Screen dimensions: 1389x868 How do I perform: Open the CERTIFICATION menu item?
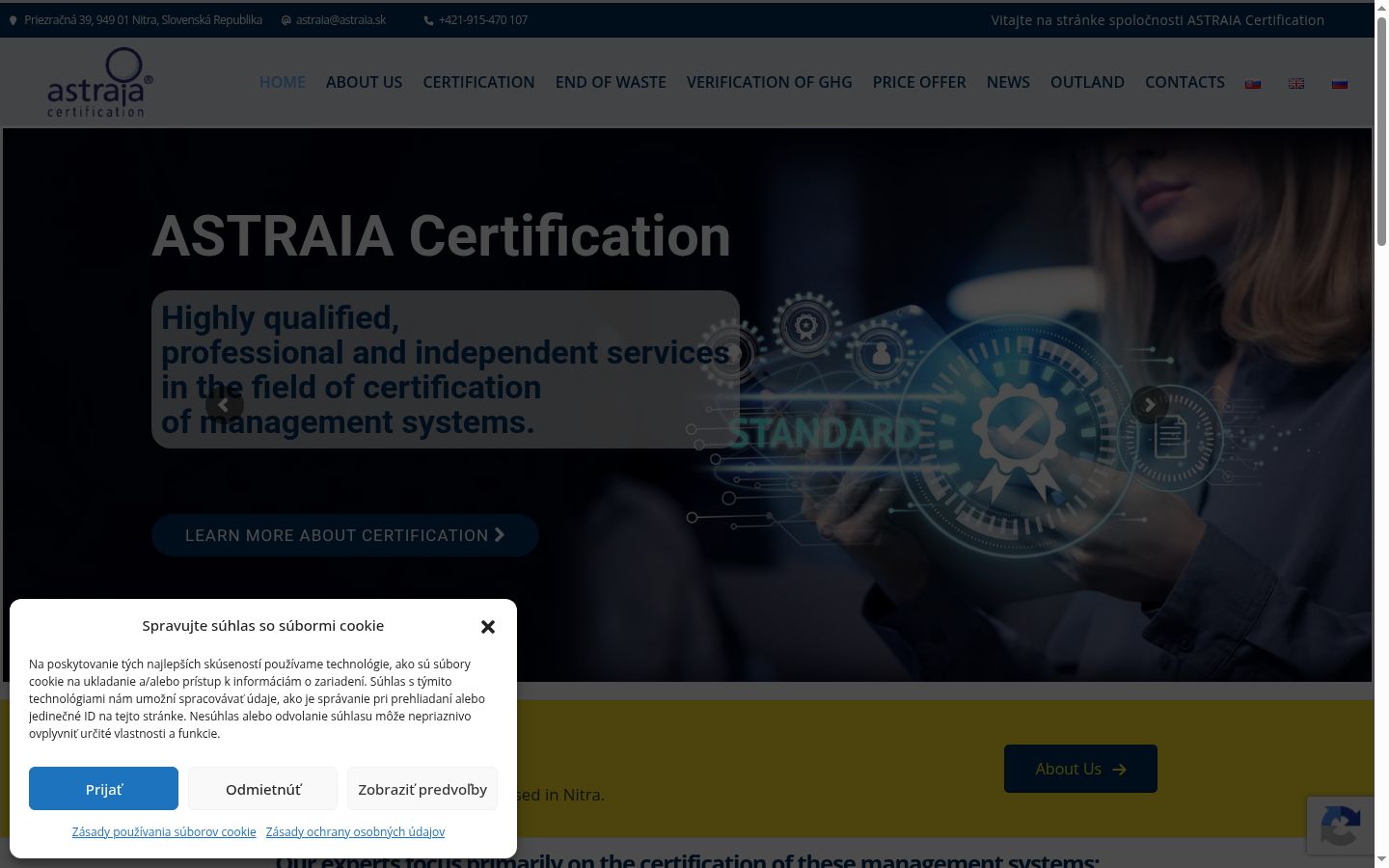[478, 82]
